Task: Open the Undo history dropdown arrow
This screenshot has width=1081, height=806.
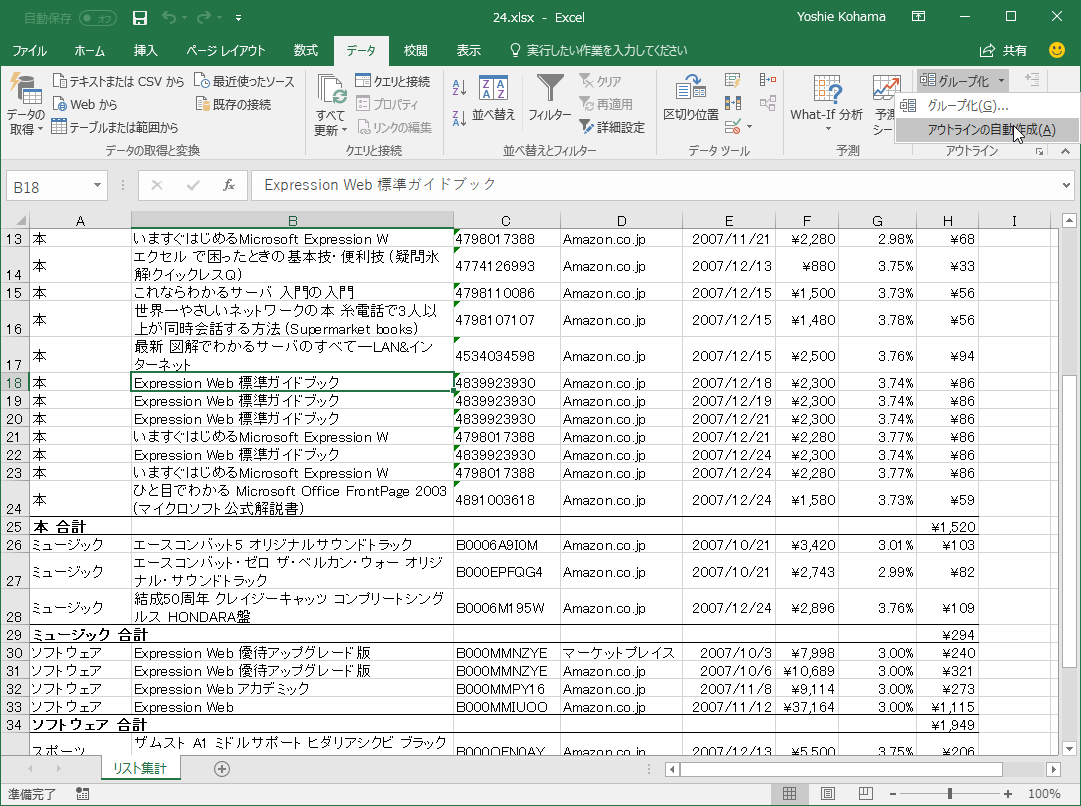Action: click(185, 18)
